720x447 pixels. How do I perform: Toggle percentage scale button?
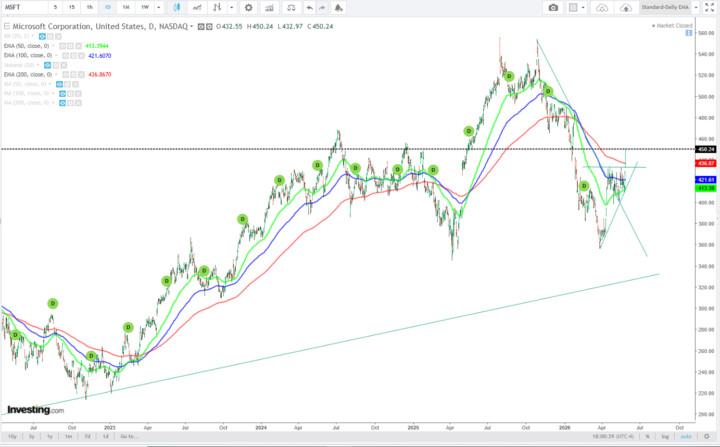tap(647, 436)
